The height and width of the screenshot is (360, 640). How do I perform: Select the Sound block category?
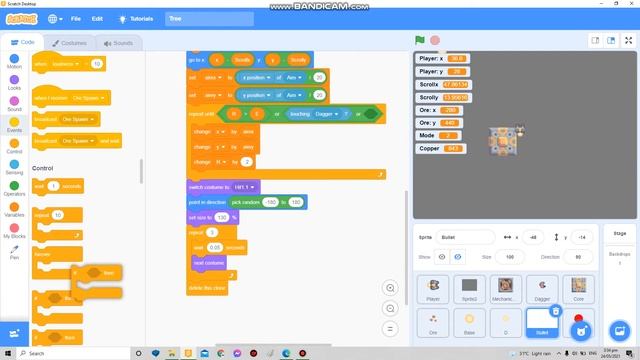[x=14, y=104]
